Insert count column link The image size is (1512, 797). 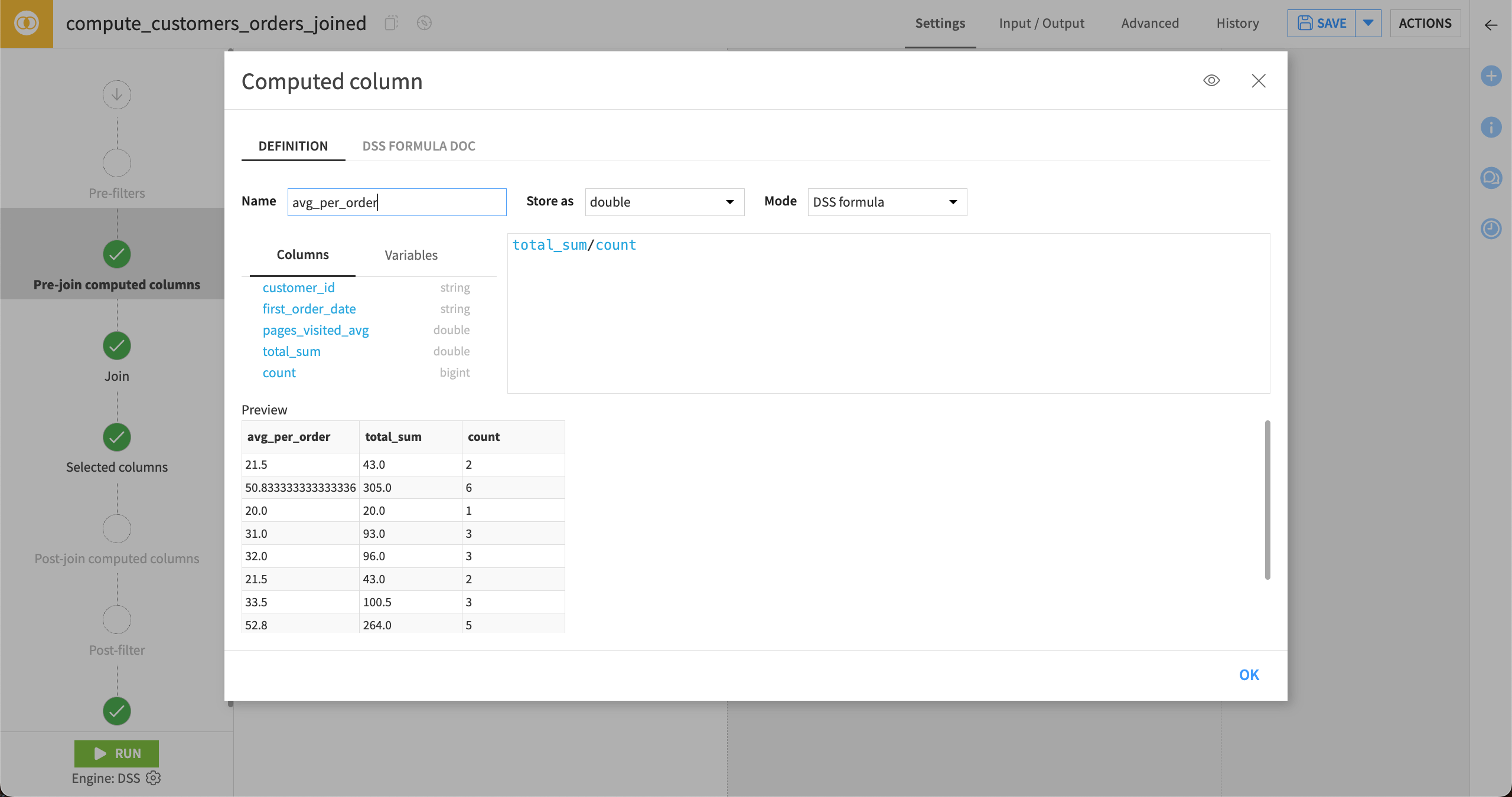[279, 373]
